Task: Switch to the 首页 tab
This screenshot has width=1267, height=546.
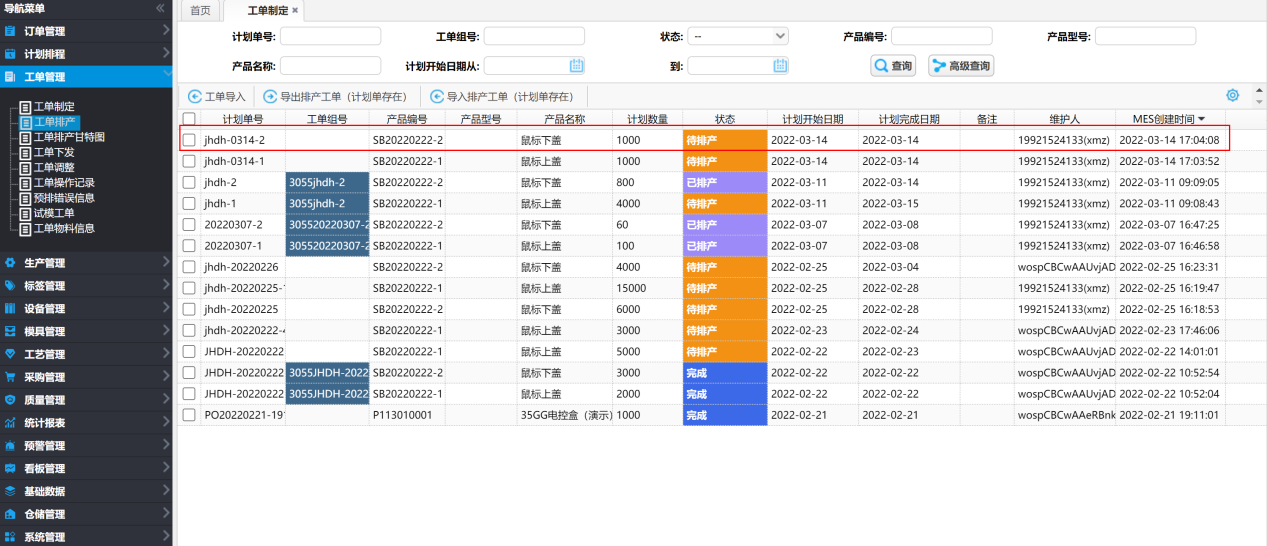Action: click(201, 10)
